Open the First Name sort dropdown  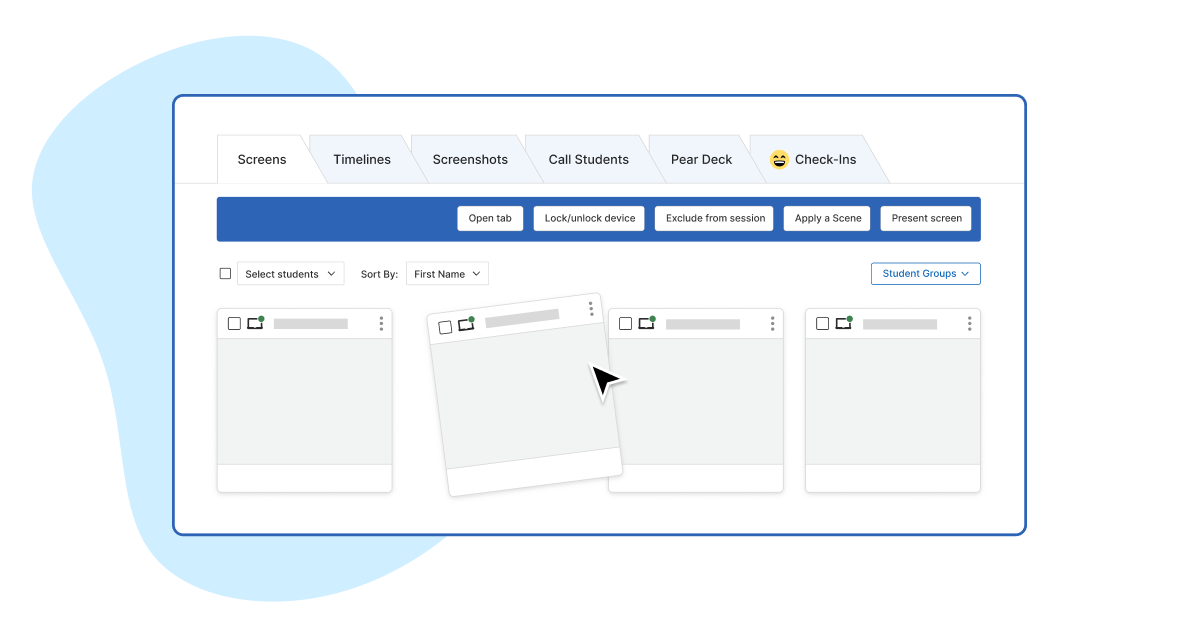[447, 274]
